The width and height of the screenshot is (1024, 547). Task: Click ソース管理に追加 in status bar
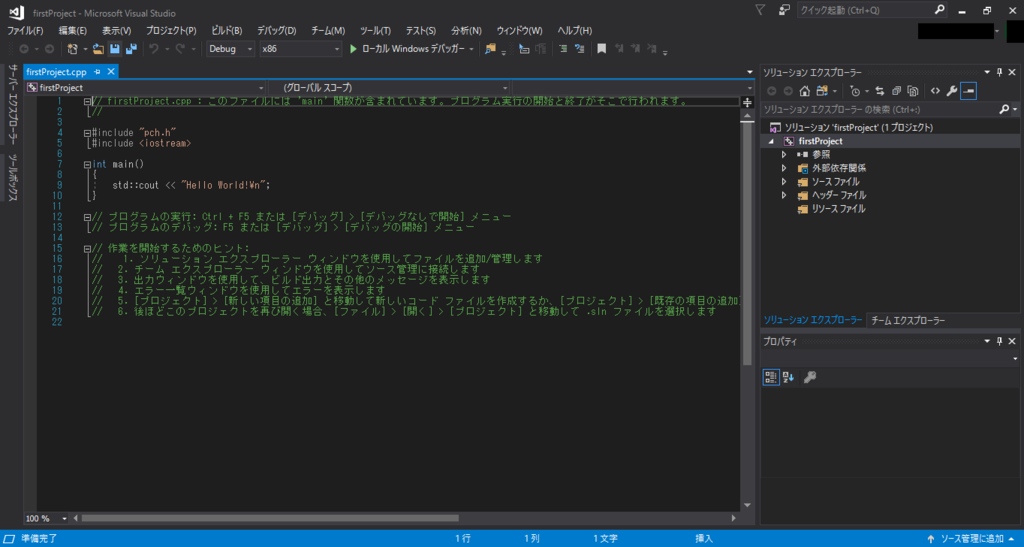click(972, 539)
